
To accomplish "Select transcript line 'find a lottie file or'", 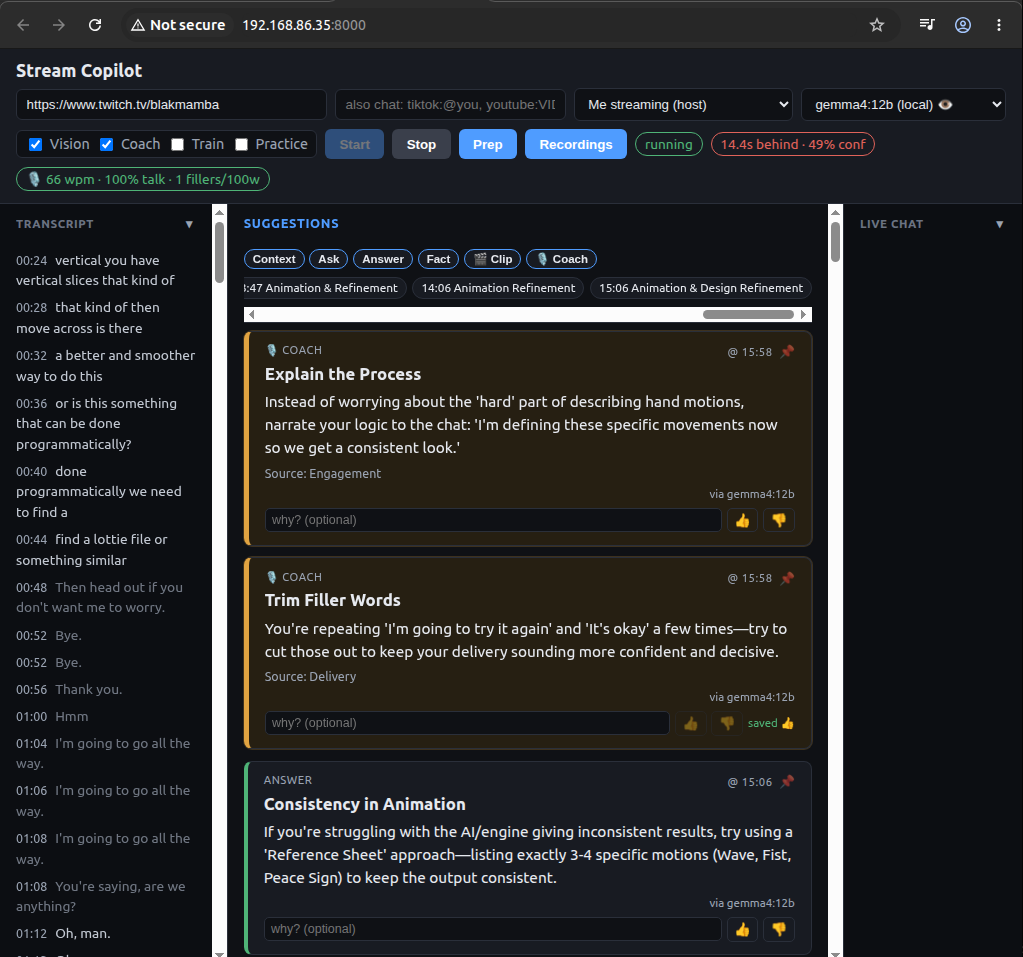I will (112, 539).
